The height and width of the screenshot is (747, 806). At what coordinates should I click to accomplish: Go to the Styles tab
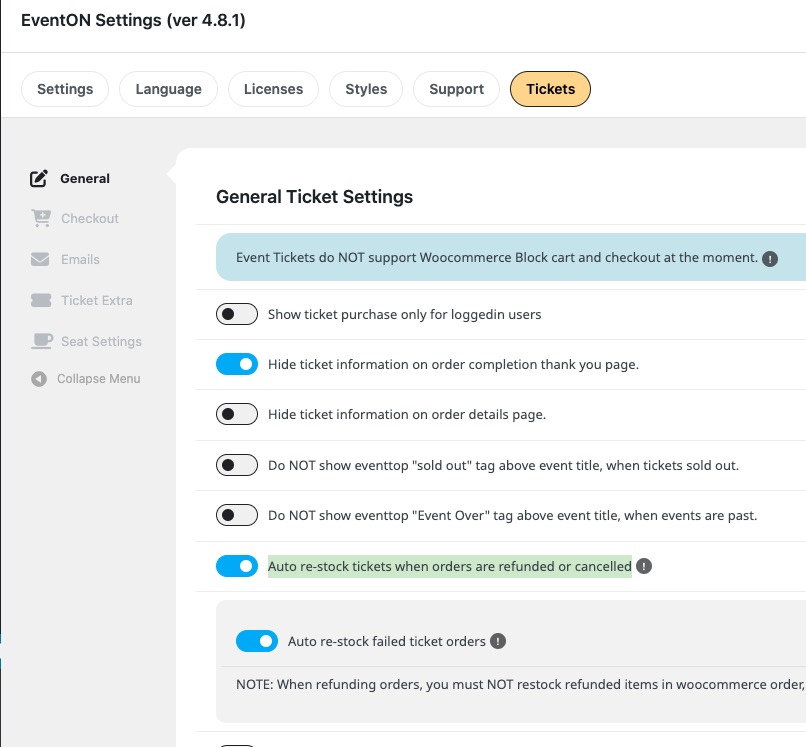(365, 89)
